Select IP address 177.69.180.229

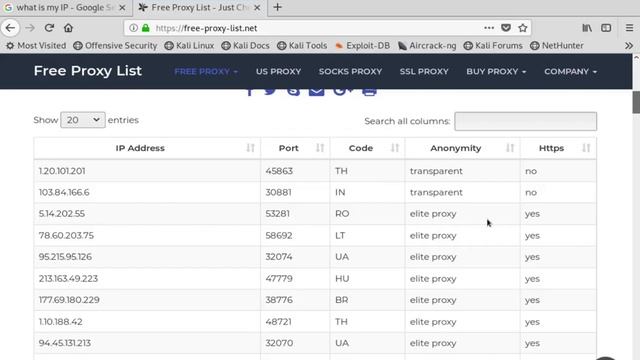pos(69,300)
